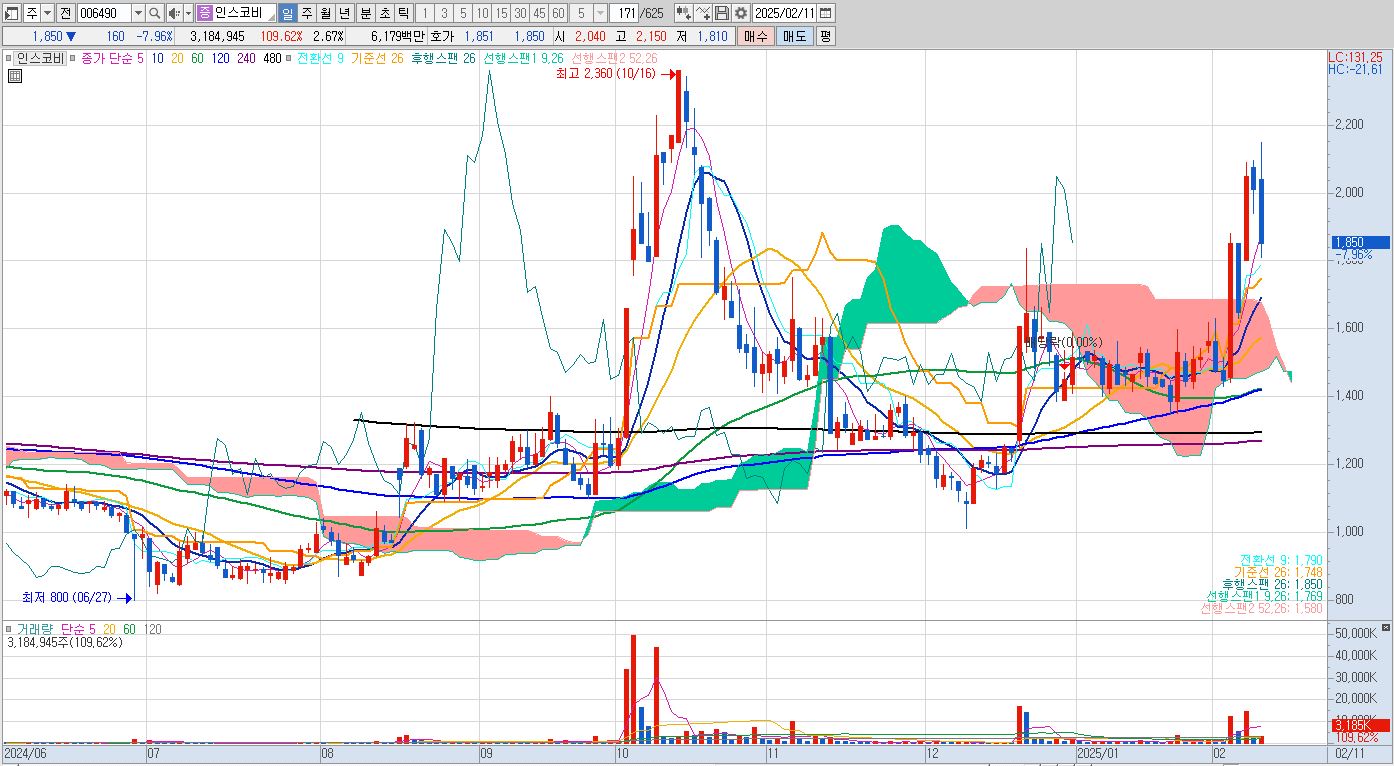The width and height of the screenshot is (1394, 766).
Task: Open the stock search magnifier
Action: [x=155, y=13]
